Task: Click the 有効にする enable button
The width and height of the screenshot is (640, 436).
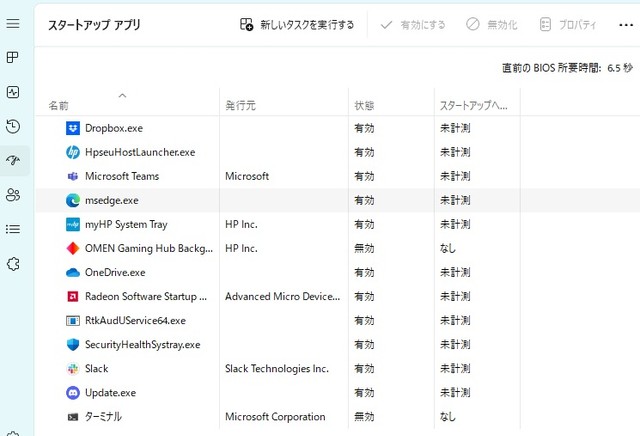Action: tap(413, 25)
